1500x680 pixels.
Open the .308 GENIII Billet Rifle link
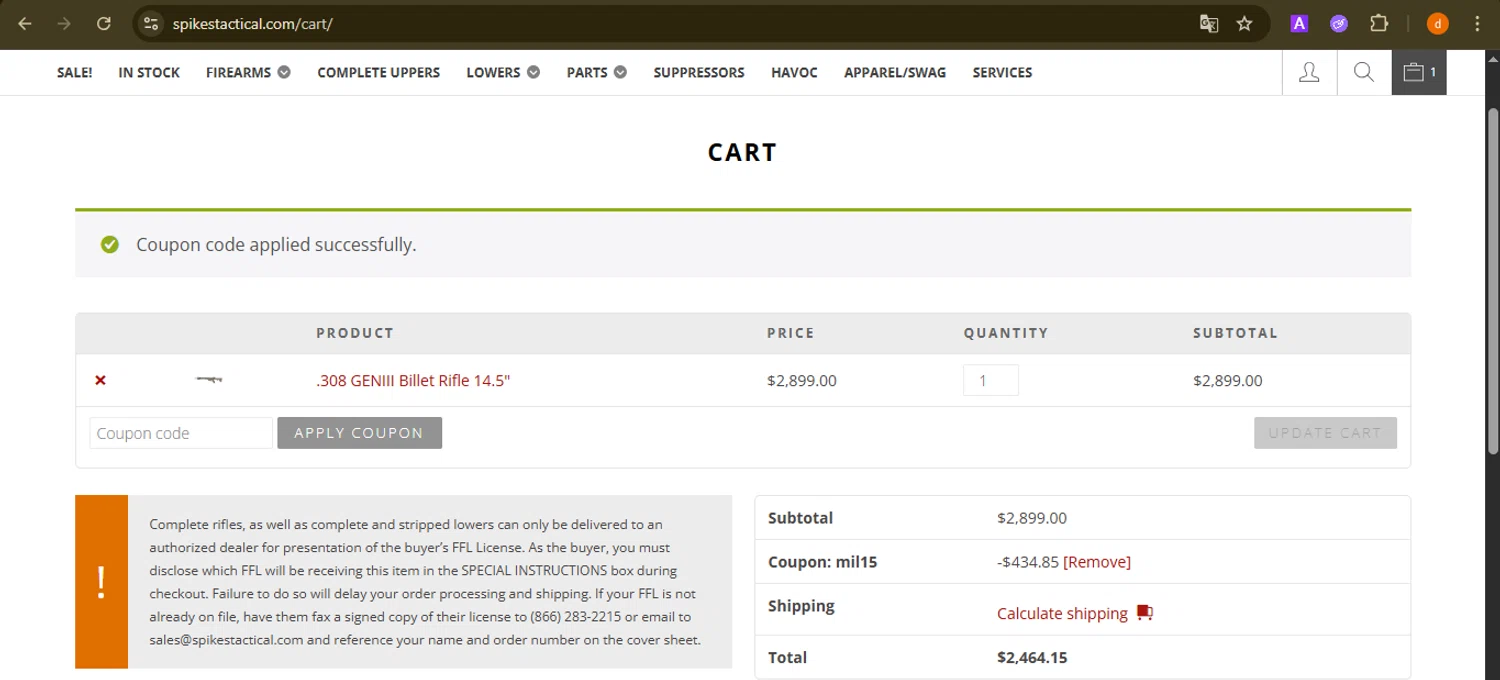coord(413,380)
